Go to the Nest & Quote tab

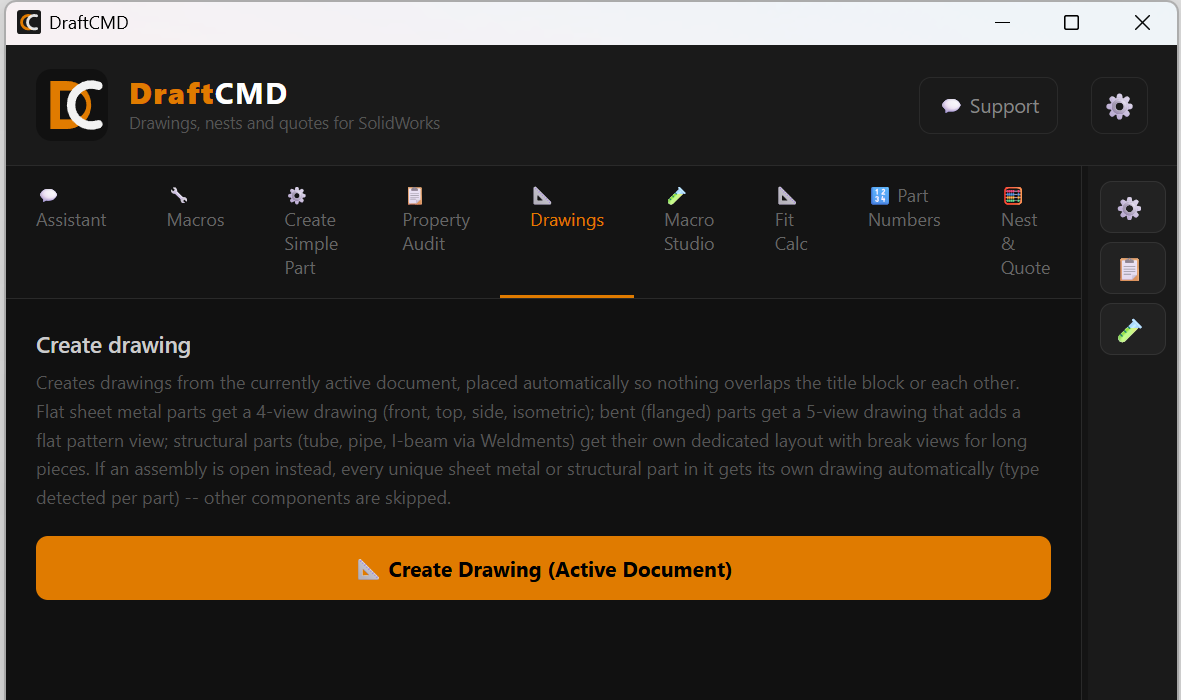[x=1025, y=231]
